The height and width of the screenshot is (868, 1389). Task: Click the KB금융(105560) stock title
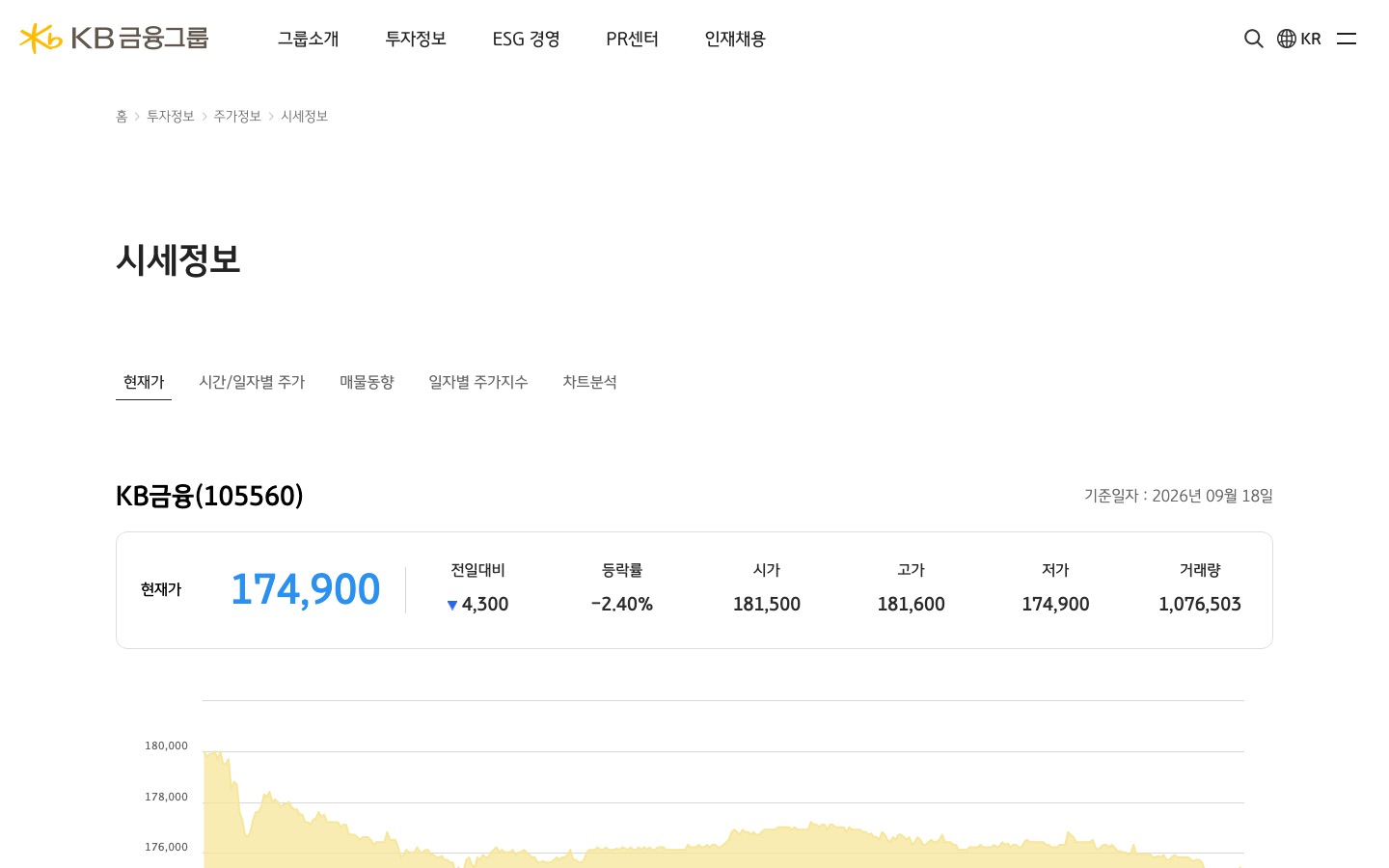tap(209, 496)
